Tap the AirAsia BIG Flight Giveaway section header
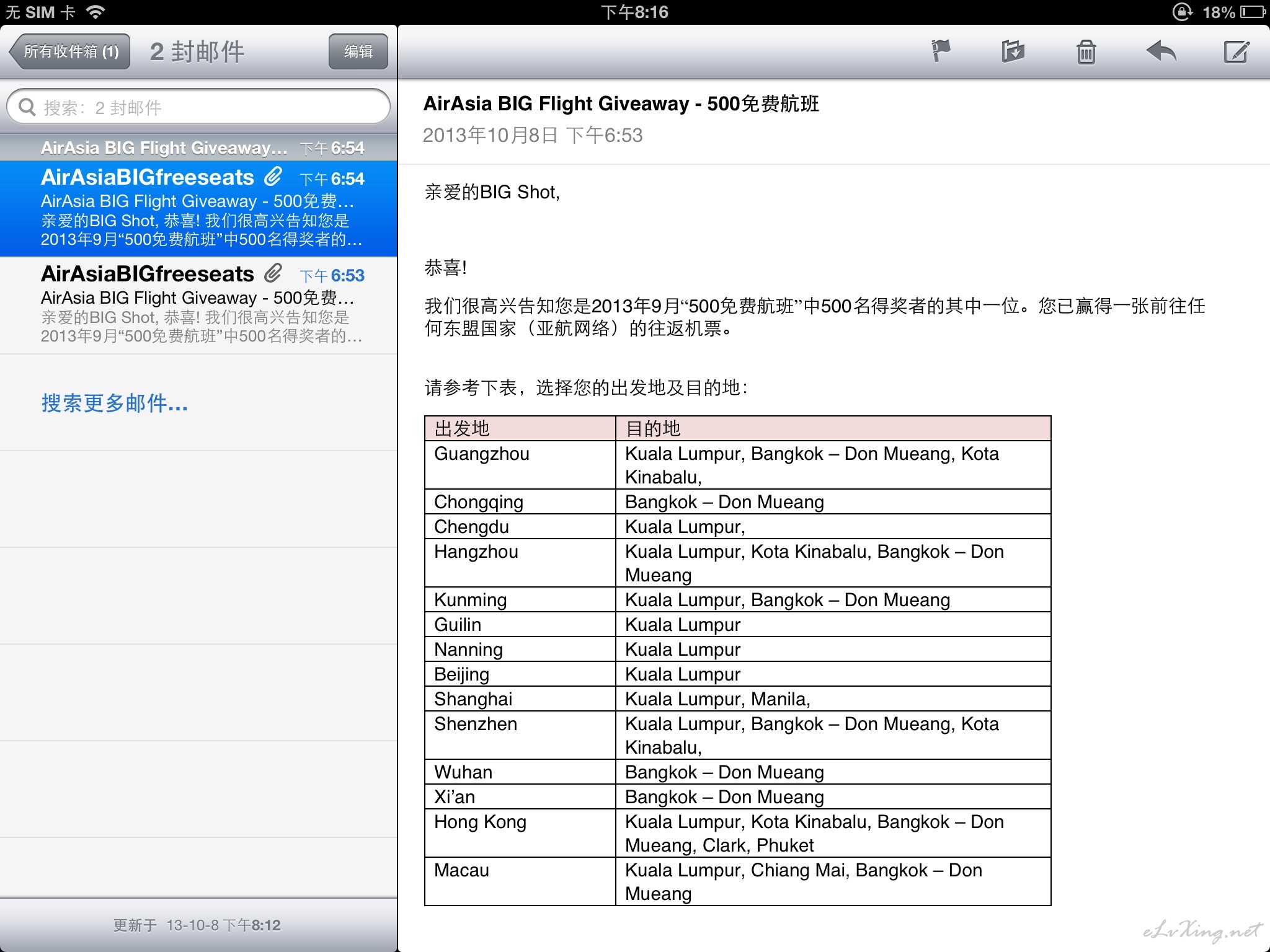The height and width of the screenshot is (952, 1270). tap(198, 148)
